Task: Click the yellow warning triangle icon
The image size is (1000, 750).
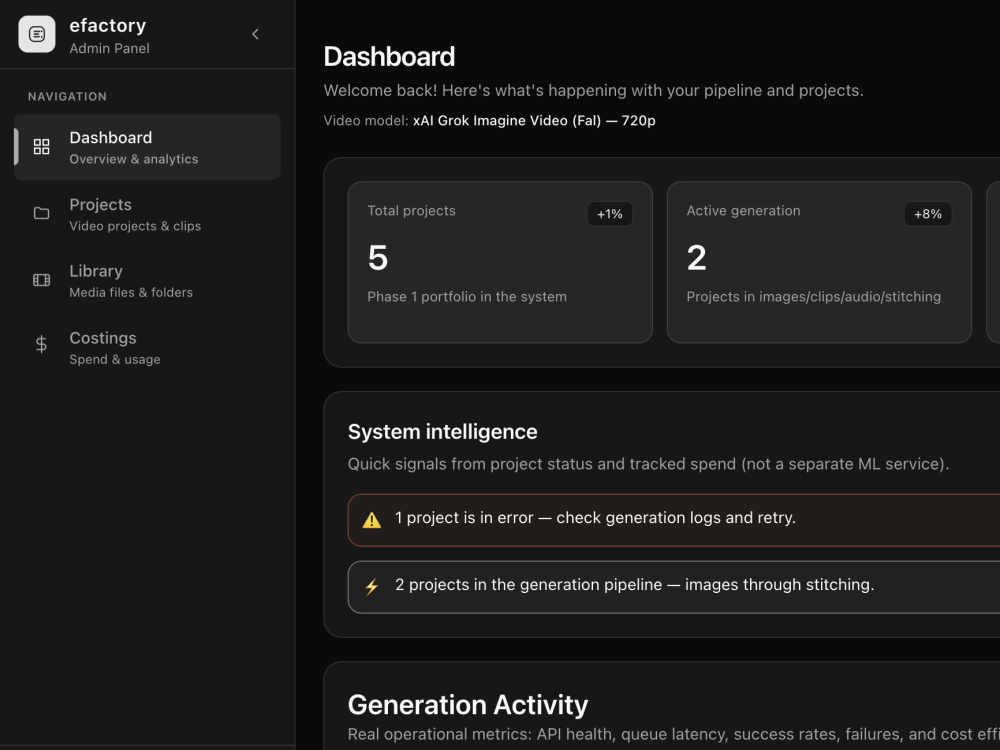Action: point(372,520)
